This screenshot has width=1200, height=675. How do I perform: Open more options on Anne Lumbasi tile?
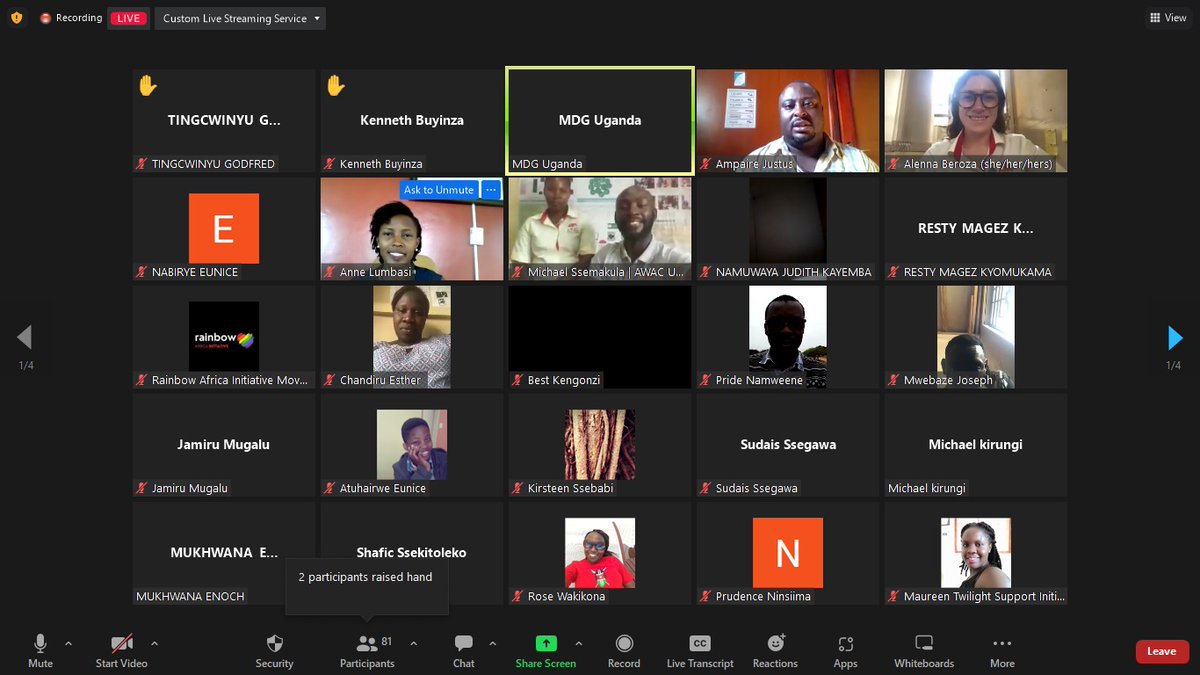(490, 189)
